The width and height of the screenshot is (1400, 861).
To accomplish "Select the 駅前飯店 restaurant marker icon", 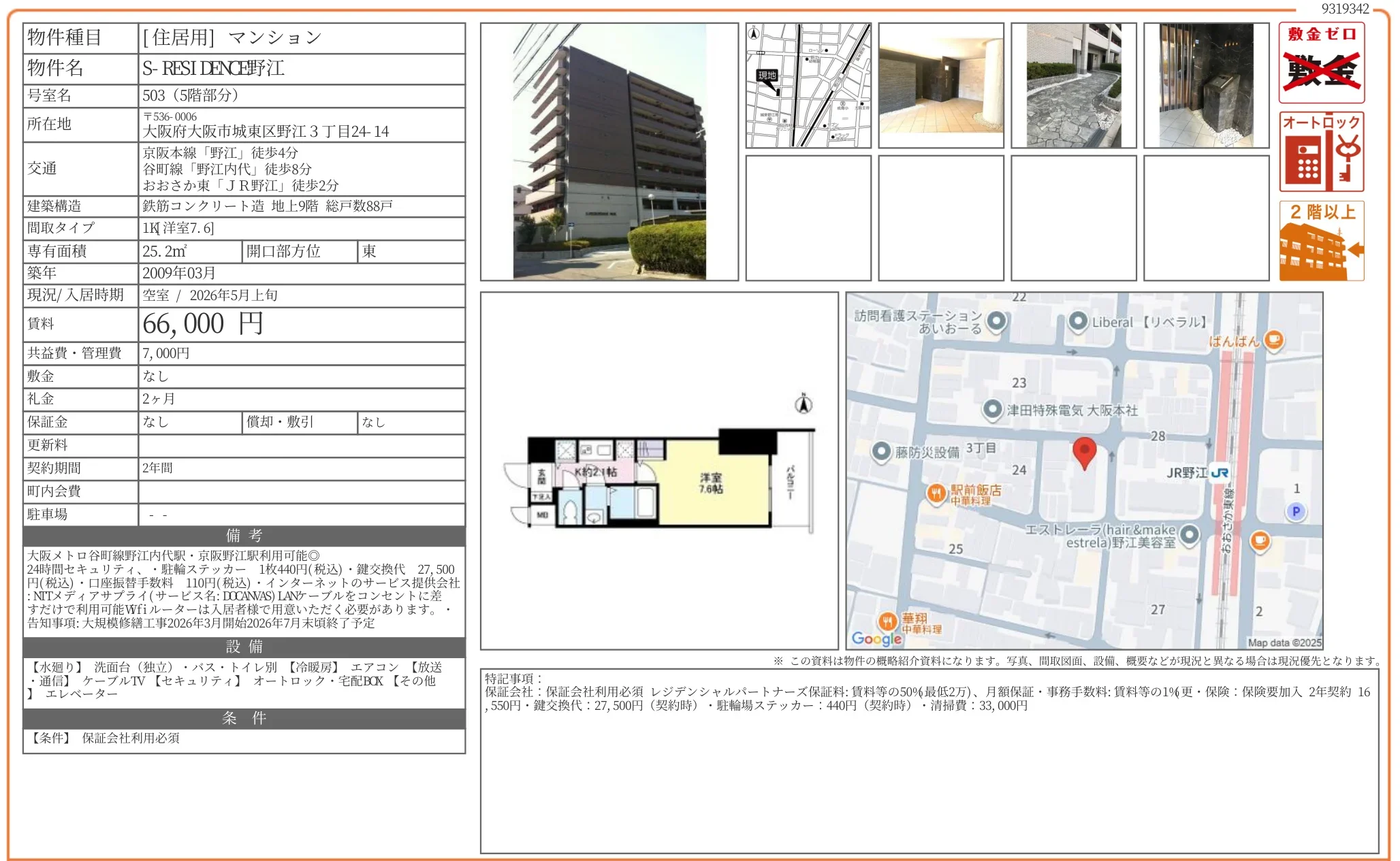I will pyautogui.click(x=936, y=493).
